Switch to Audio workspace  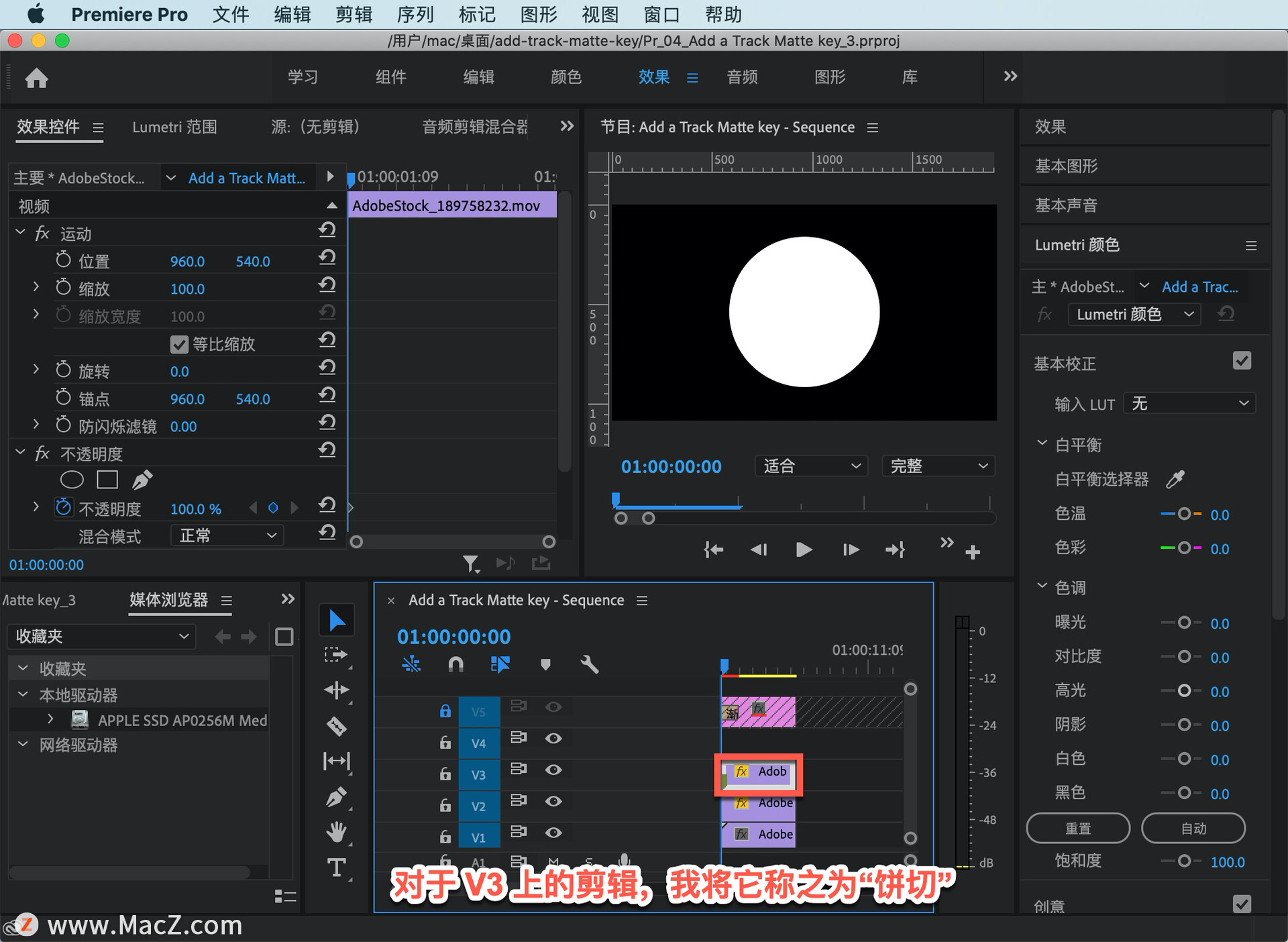point(742,77)
